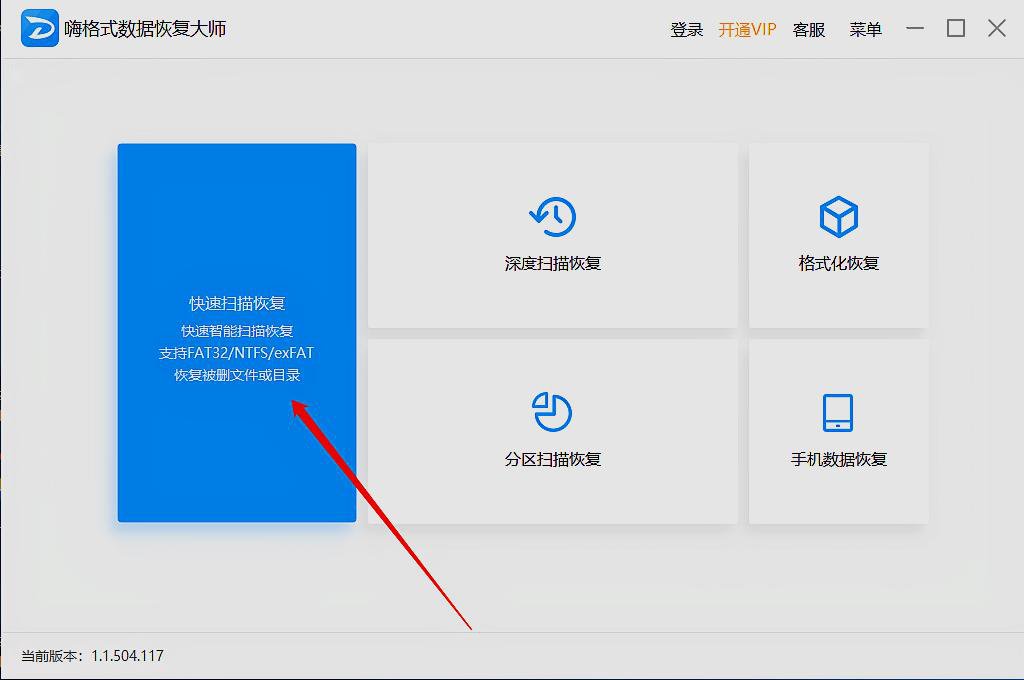The image size is (1024, 680).
Task: Open 手机数据恢复 via the phone icon
Action: [x=838, y=410]
